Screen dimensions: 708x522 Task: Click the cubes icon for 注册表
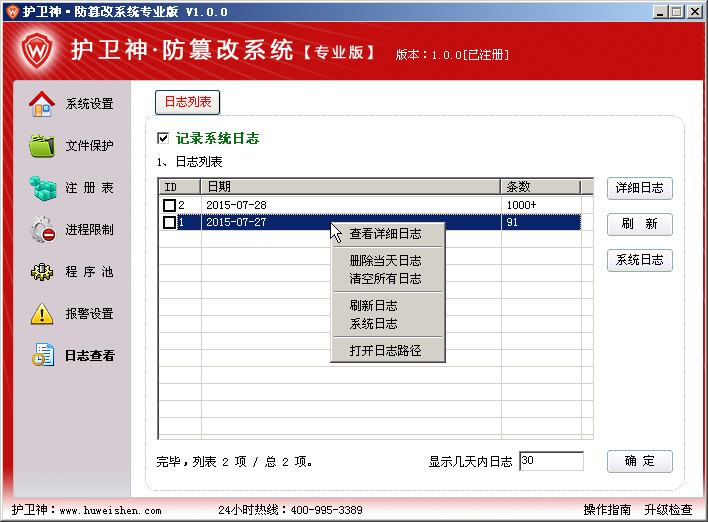(x=42, y=188)
